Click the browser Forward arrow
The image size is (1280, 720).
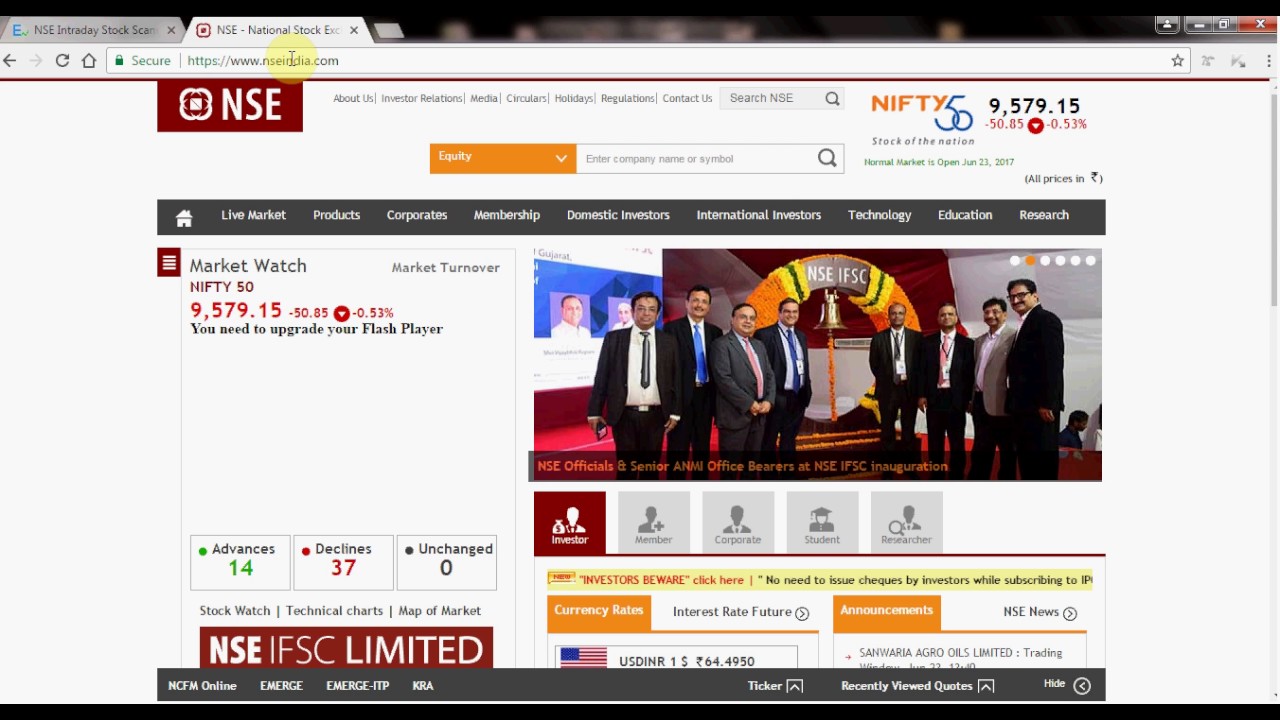pos(36,61)
